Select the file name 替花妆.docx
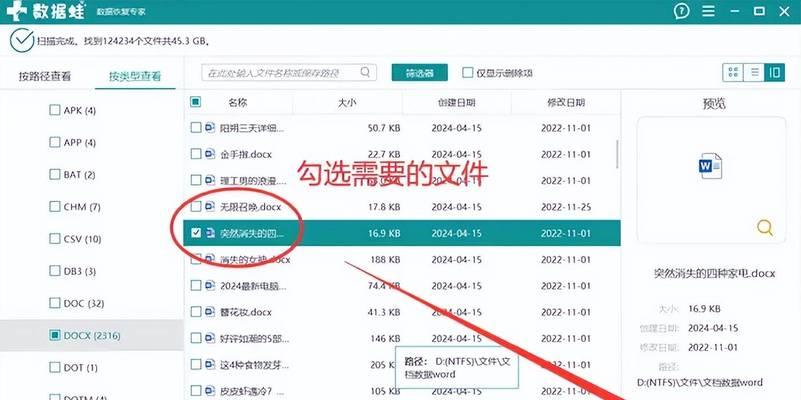The height and width of the screenshot is (400, 801). pos(246,312)
